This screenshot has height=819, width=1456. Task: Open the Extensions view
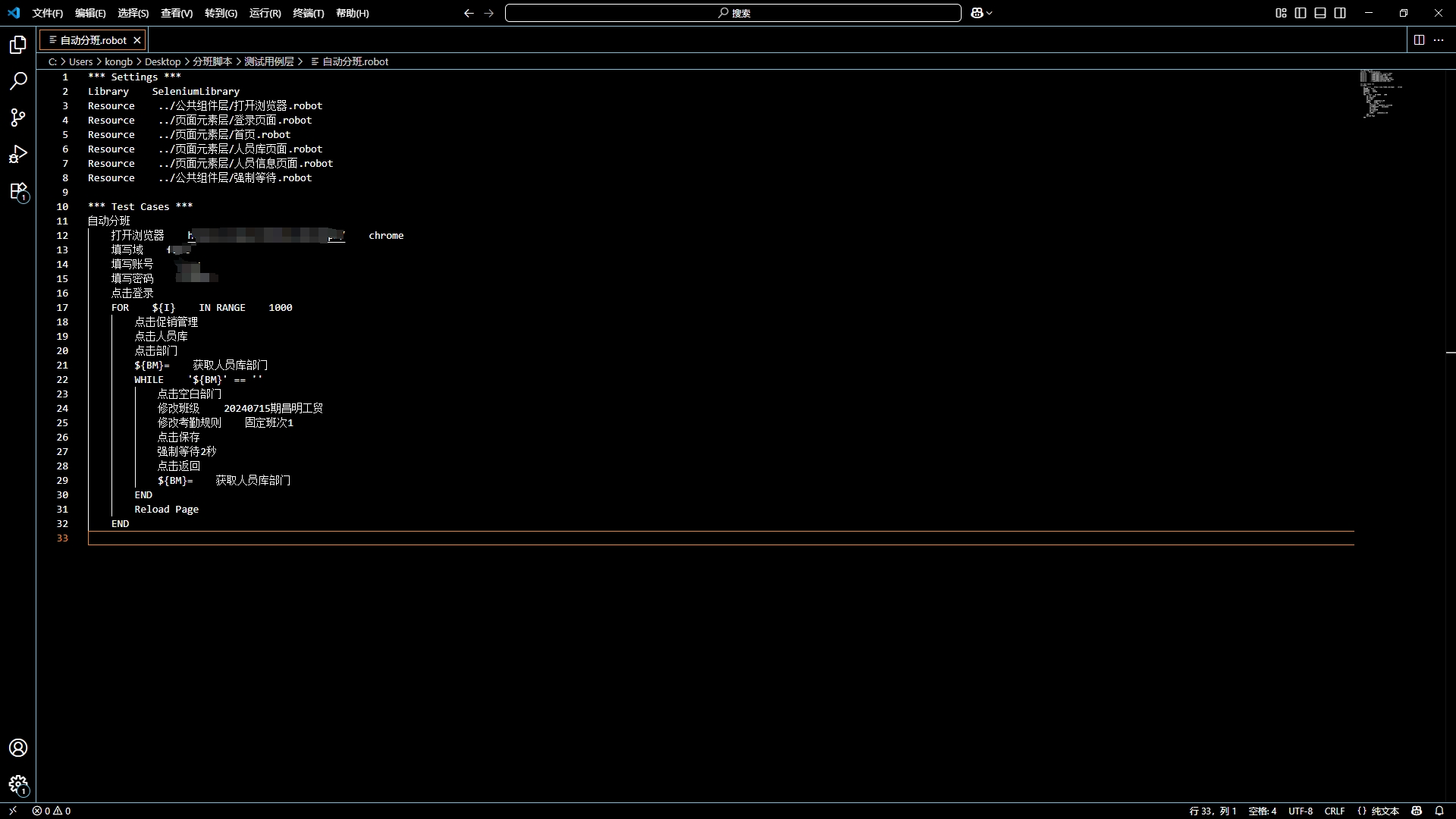click(18, 191)
